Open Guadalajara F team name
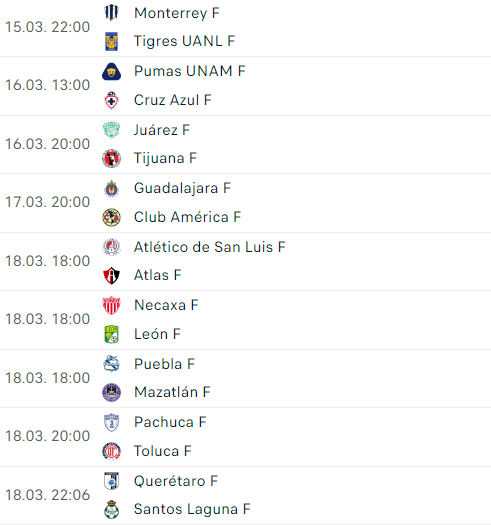Image resolution: width=491 pixels, height=525 pixels. tap(182, 188)
